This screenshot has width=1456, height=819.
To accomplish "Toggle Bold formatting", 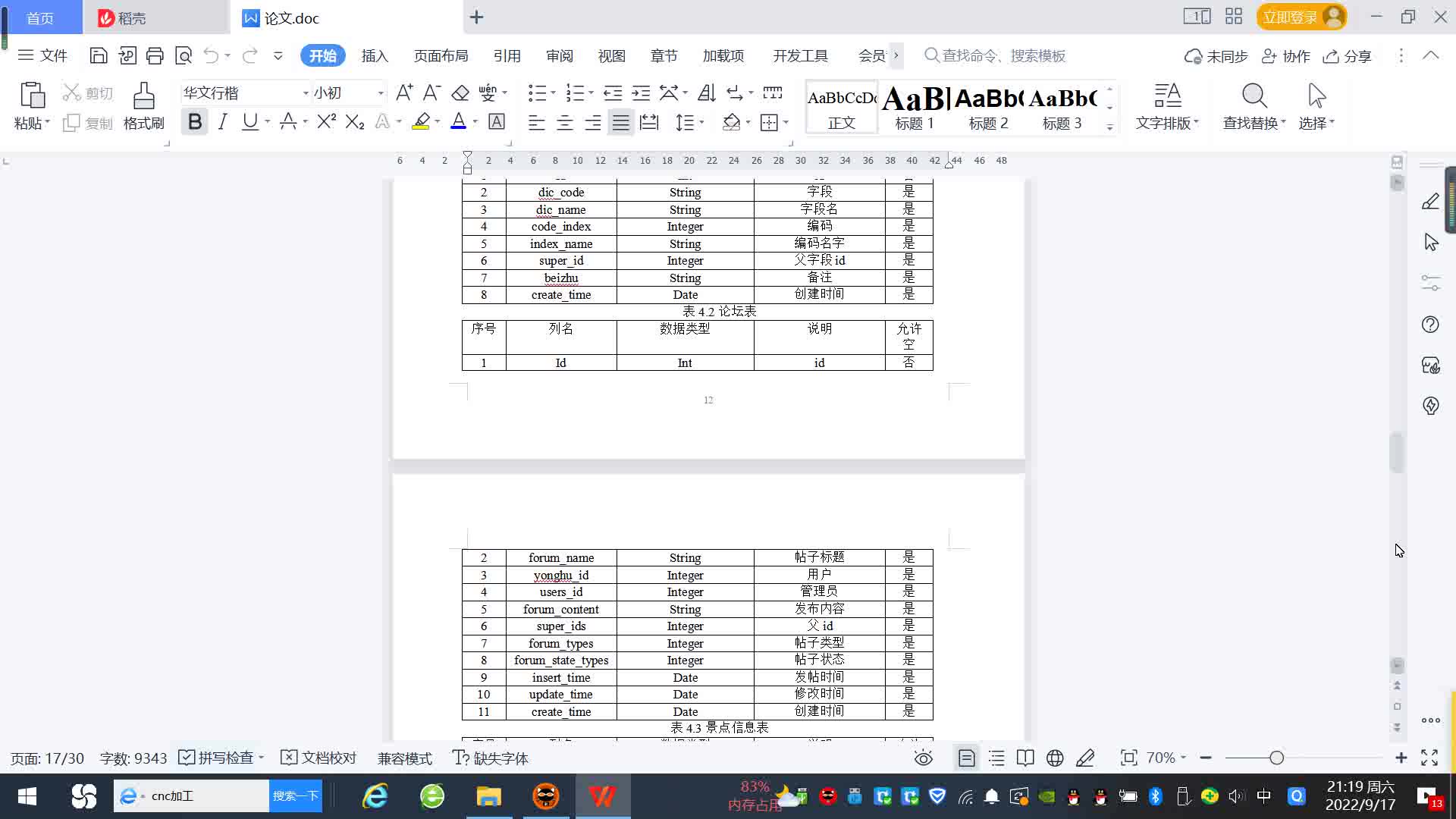I will [195, 121].
